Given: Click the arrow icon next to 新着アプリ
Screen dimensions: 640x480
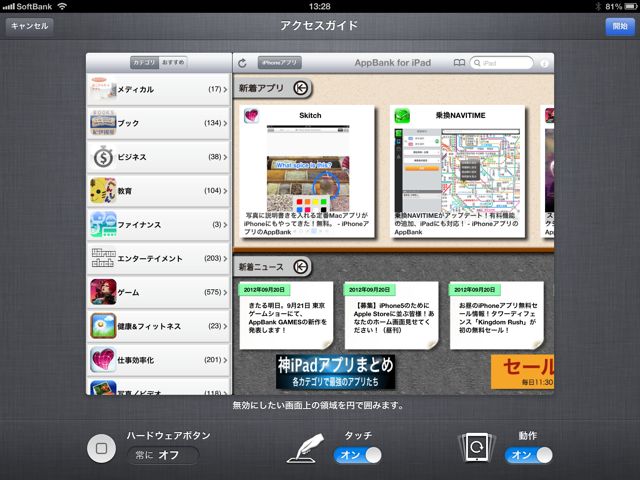Looking at the screenshot, I should click(x=301, y=88).
